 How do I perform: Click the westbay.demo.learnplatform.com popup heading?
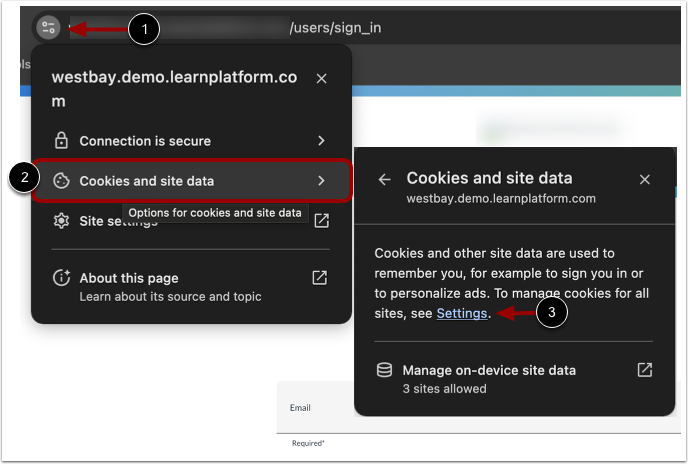174,89
